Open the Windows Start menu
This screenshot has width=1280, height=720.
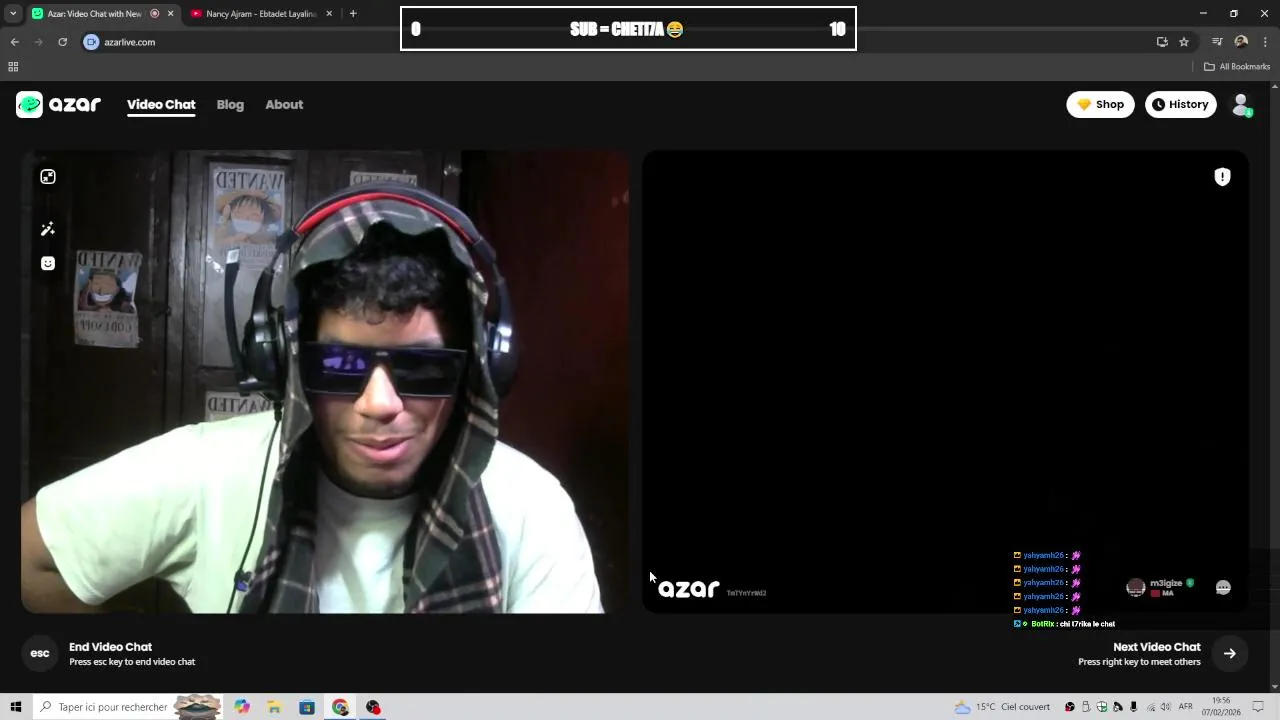coord(15,707)
